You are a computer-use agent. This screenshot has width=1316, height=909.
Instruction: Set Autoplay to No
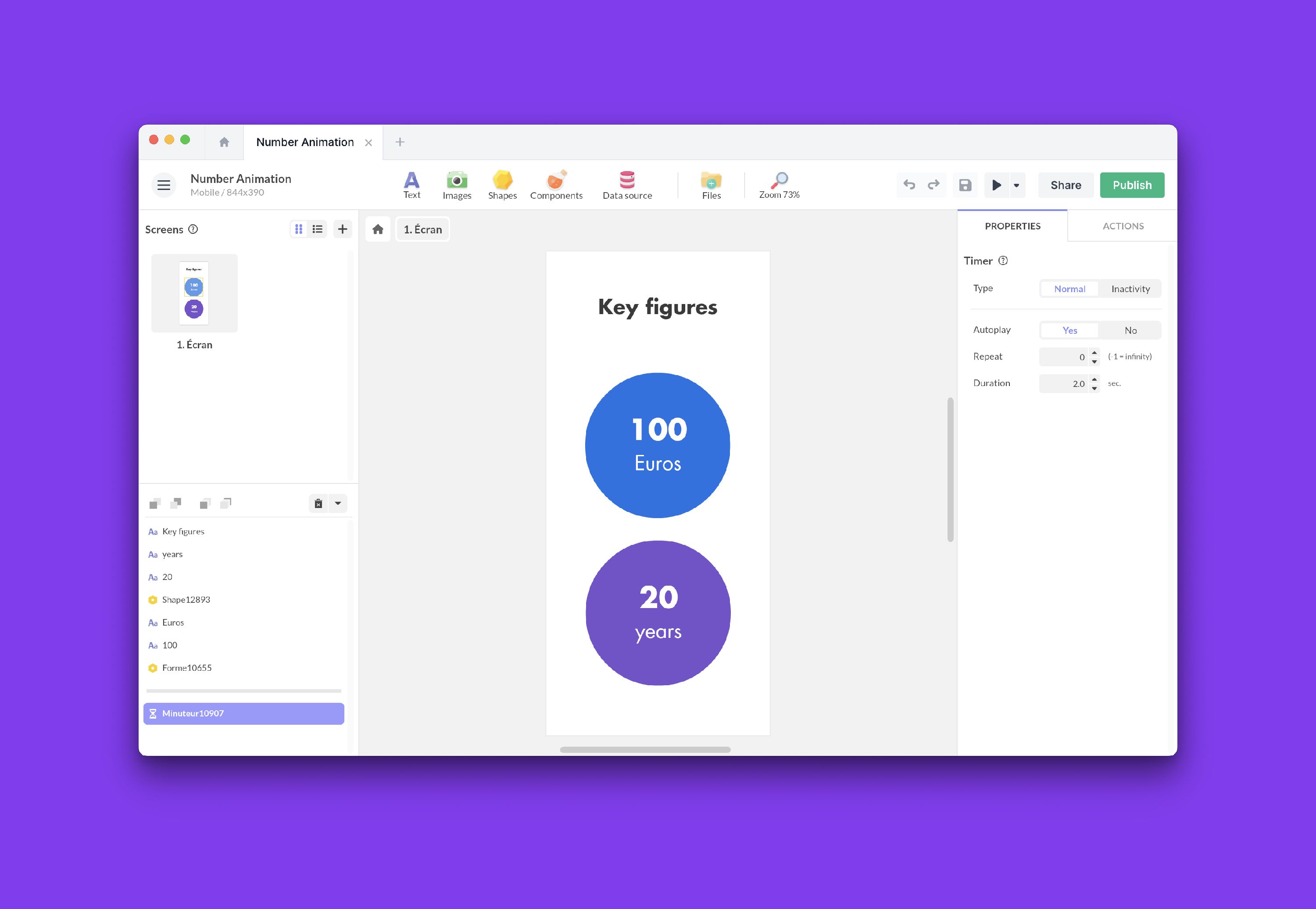pos(1130,330)
